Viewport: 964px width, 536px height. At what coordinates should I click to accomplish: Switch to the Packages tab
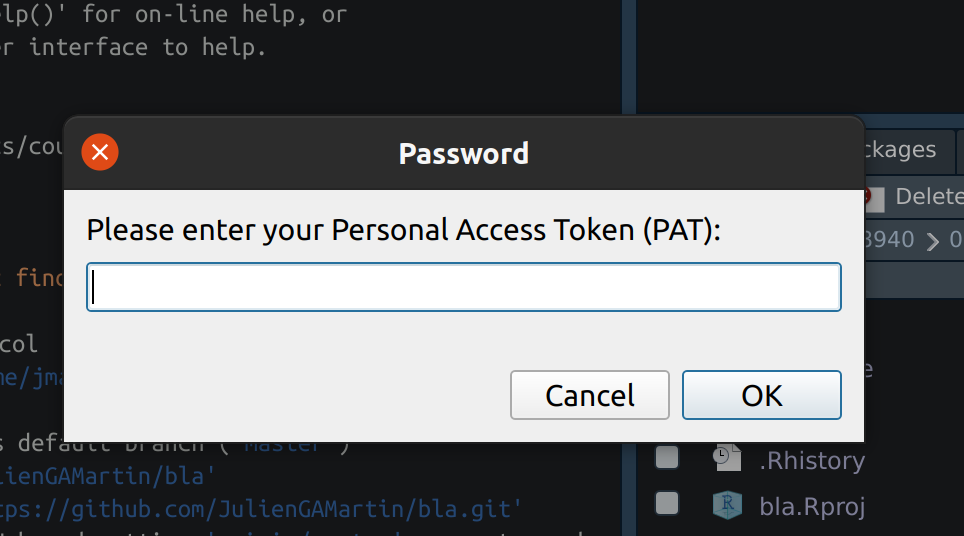(900, 150)
